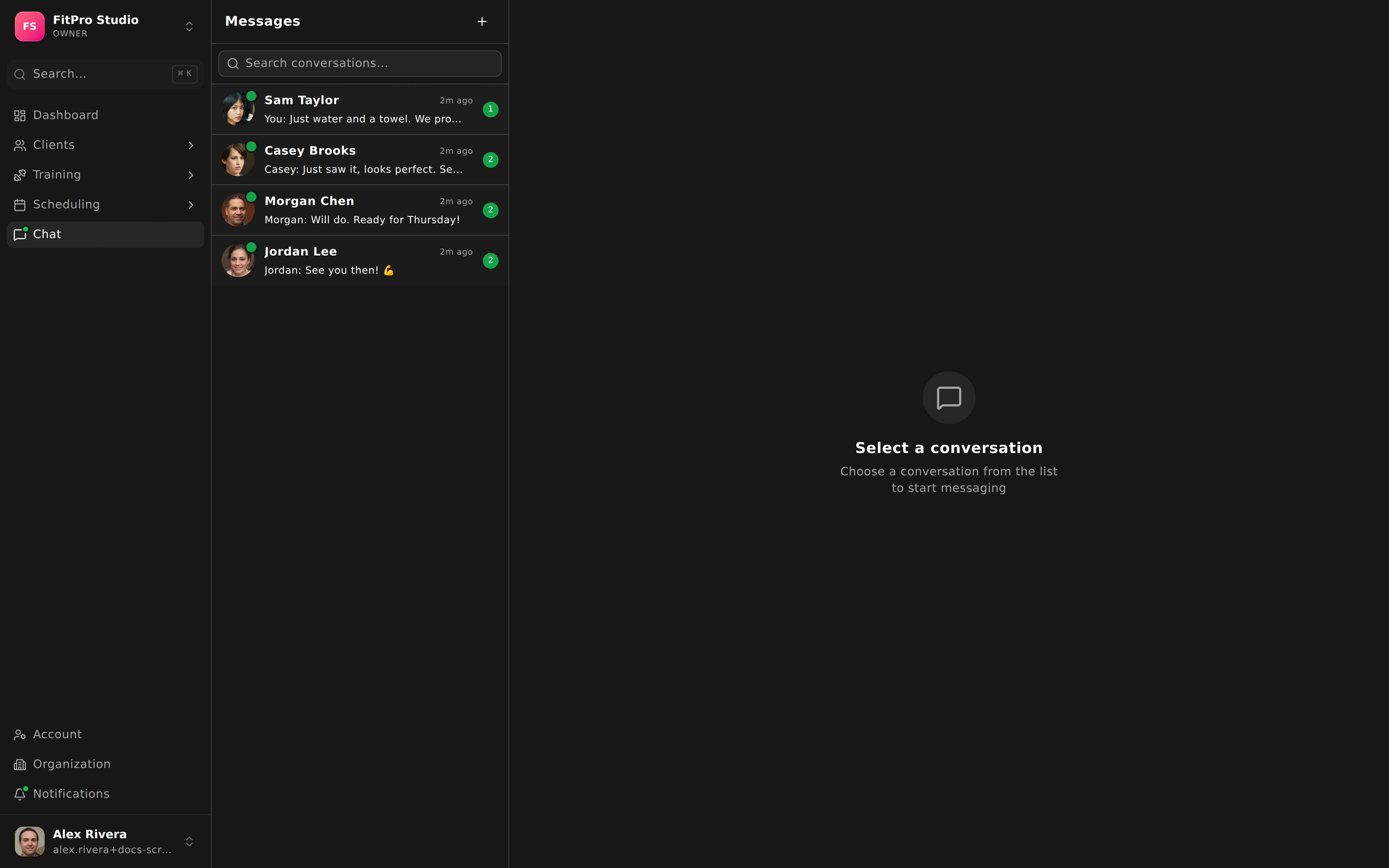The height and width of the screenshot is (868, 1389).
Task: Click Jordan Lee's avatar
Action: (238, 261)
